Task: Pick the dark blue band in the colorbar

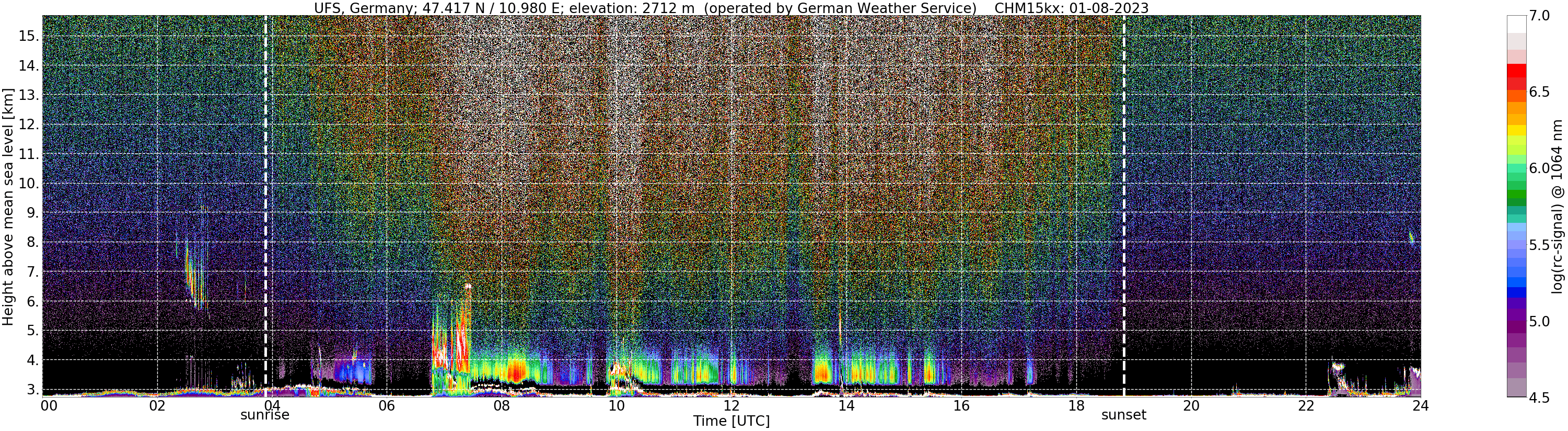Action: 1516,291
